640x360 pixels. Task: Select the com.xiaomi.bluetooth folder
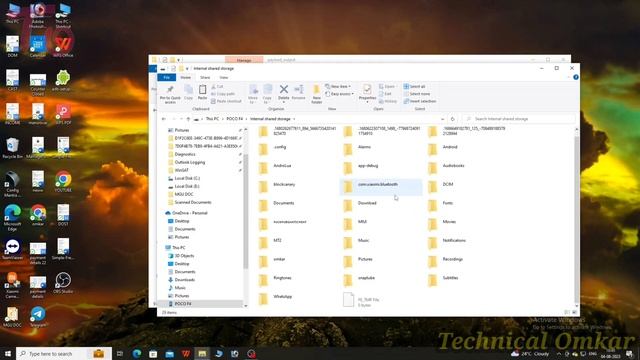pos(381,186)
